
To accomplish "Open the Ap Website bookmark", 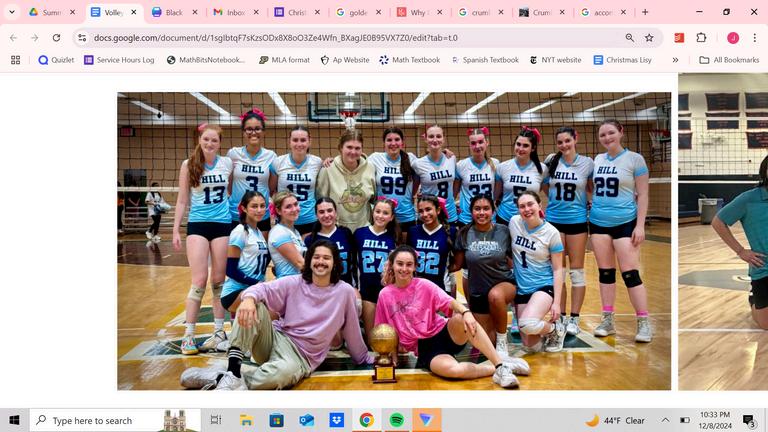I will click(345, 60).
